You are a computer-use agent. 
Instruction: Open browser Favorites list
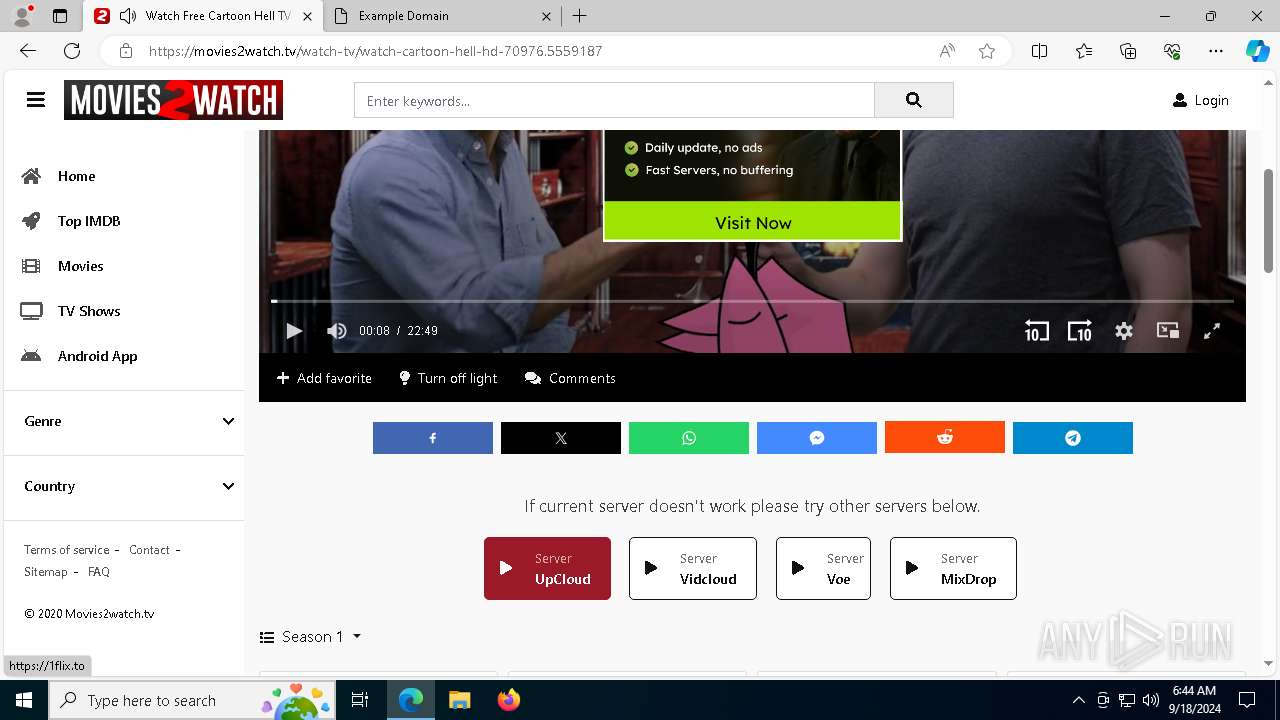click(x=1084, y=51)
